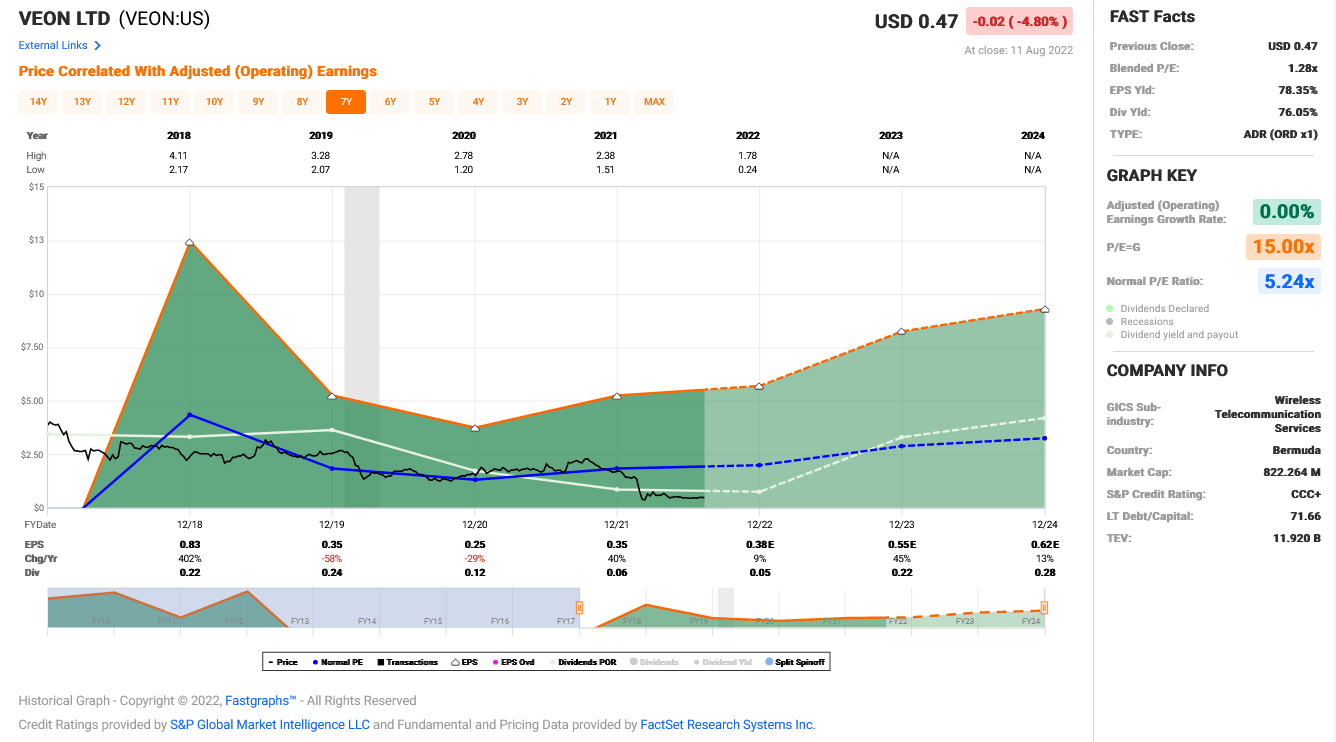Screen dimensions: 1336x742
Task: Click the FY13 label in range navigator
Action: tap(300, 621)
